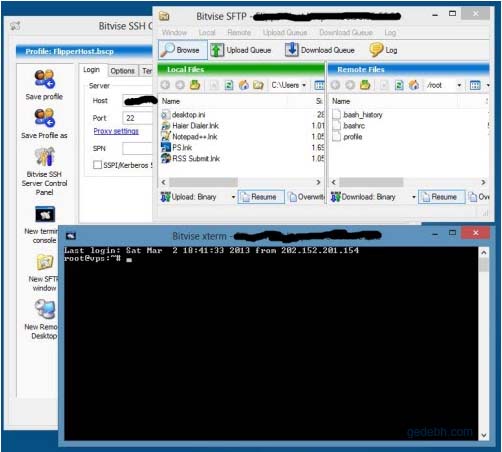The image size is (502, 452).
Task: Click Save profile icon in SSH Client
Action: click(x=44, y=79)
